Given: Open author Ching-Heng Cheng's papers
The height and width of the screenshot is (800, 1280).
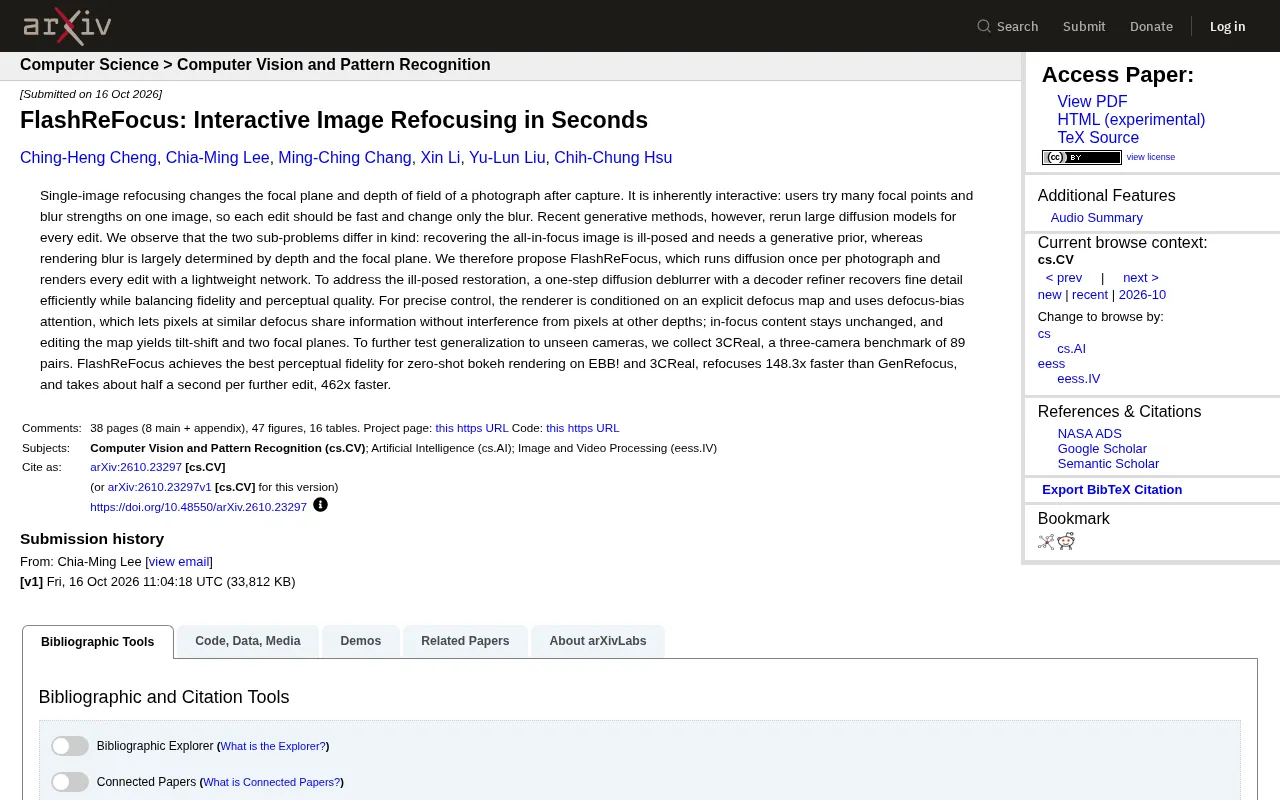Looking at the screenshot, I should pos(89,158).
